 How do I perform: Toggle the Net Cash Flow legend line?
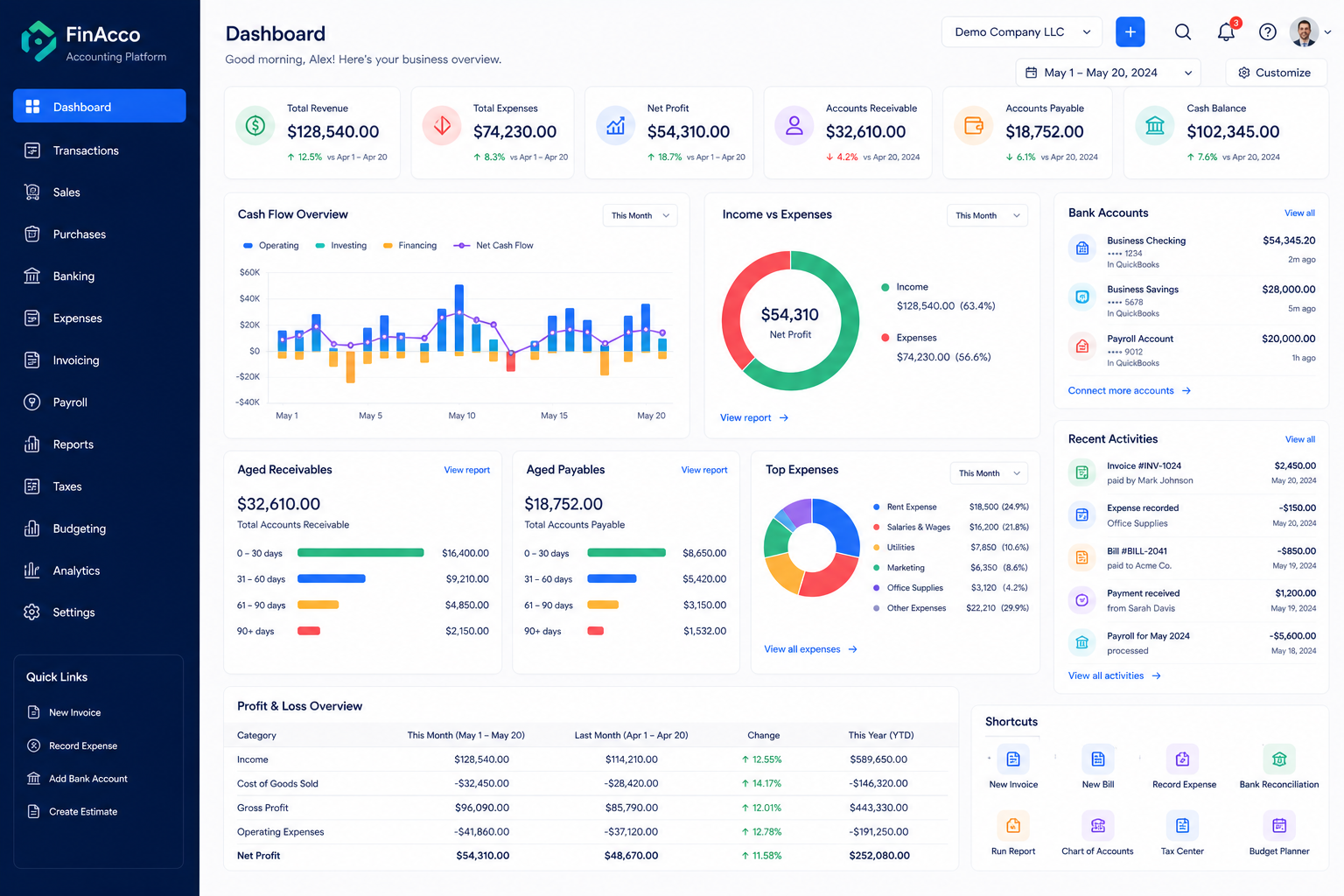(493, 246)
